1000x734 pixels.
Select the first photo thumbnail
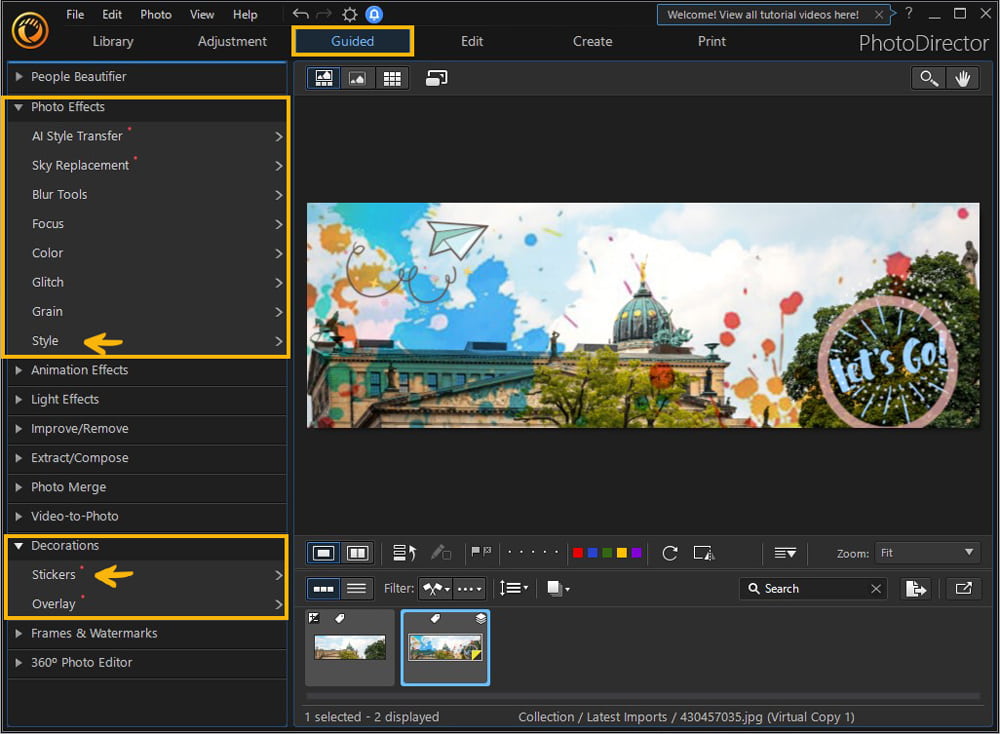click(x=349, y=647)
